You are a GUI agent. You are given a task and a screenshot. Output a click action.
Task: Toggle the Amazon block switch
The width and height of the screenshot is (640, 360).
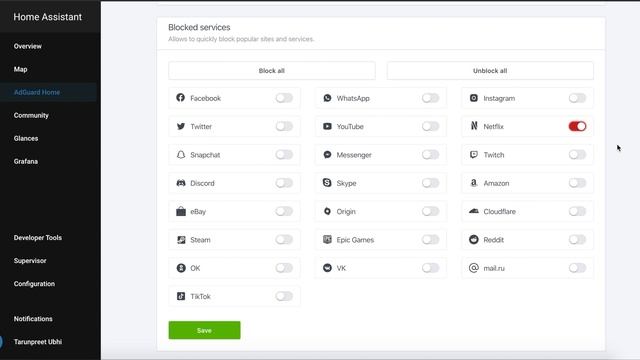(x=577, y=183)
